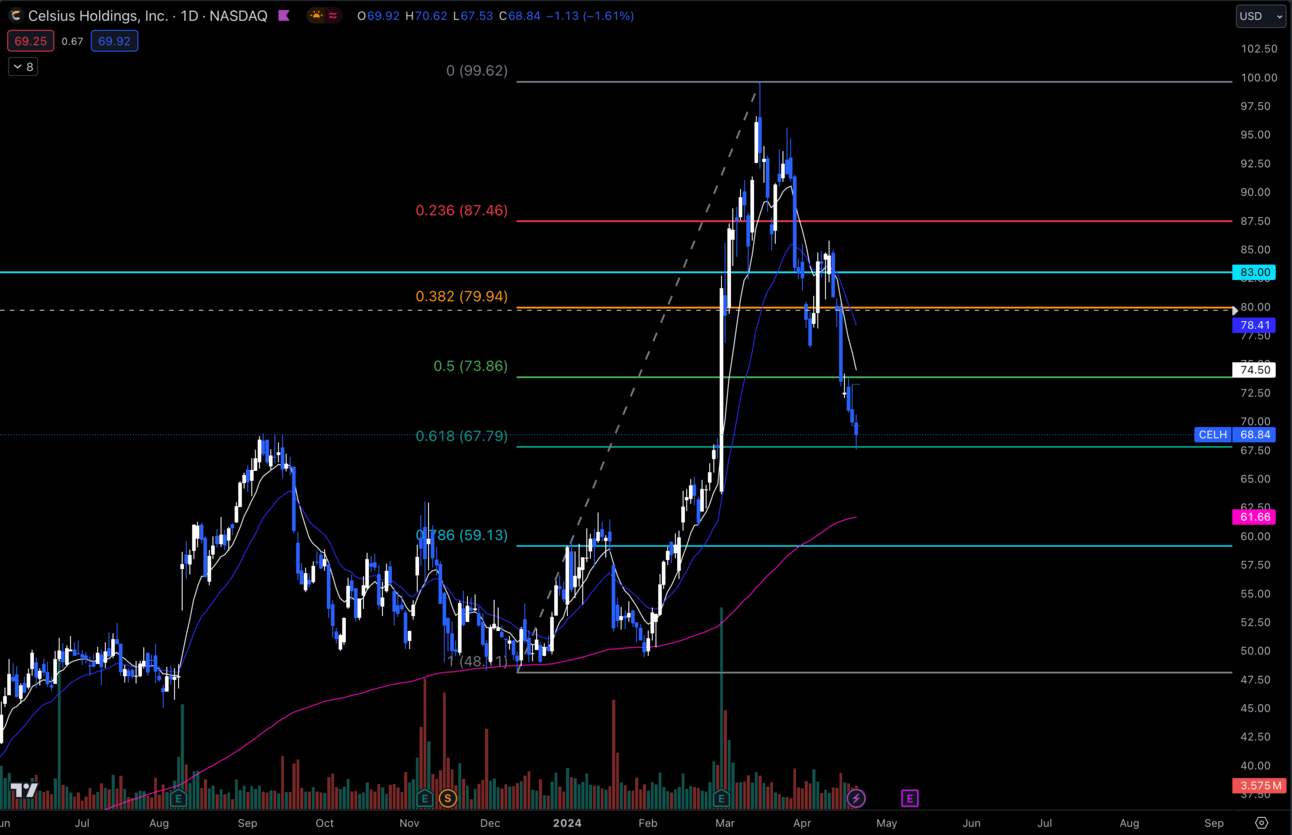Click the blue 69.92 buy price button
The image size is (1292, 835).
point(113,41)
